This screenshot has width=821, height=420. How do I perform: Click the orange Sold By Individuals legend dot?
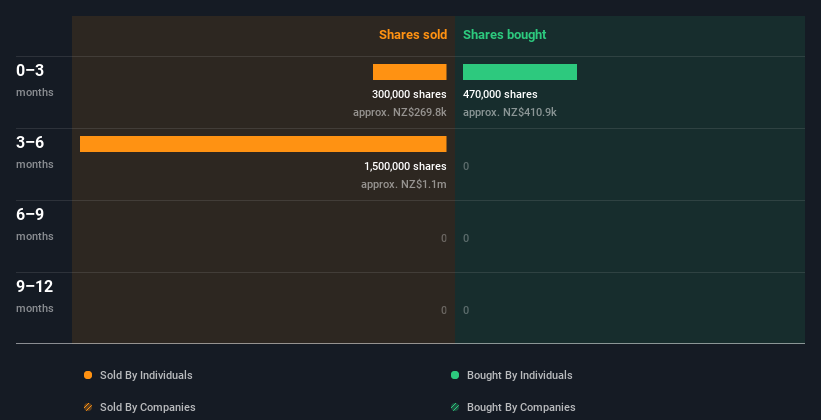coord(88,375)
